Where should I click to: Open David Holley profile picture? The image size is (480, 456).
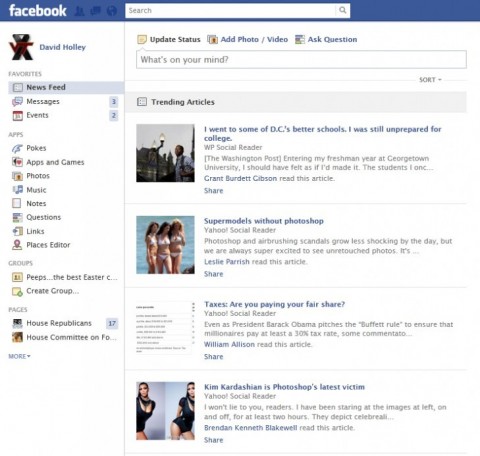(21, 47)
